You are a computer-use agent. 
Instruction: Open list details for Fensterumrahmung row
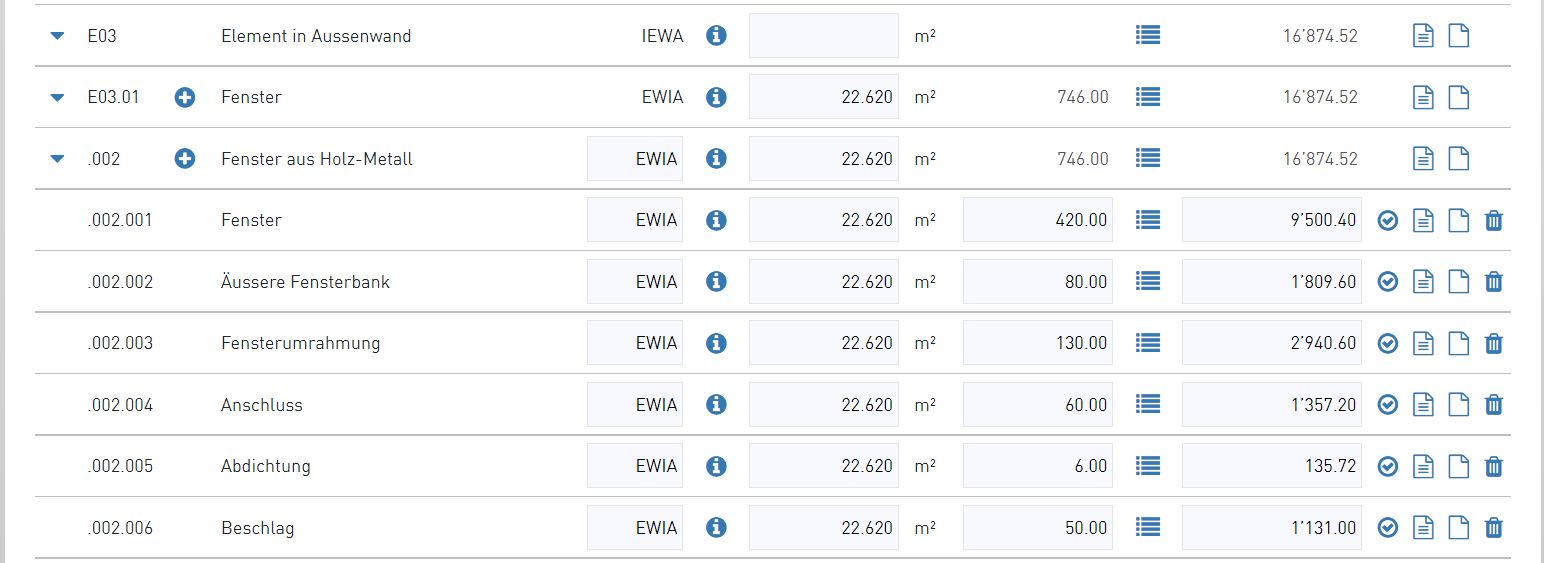pyautogui.click(x=1148, y=343)
